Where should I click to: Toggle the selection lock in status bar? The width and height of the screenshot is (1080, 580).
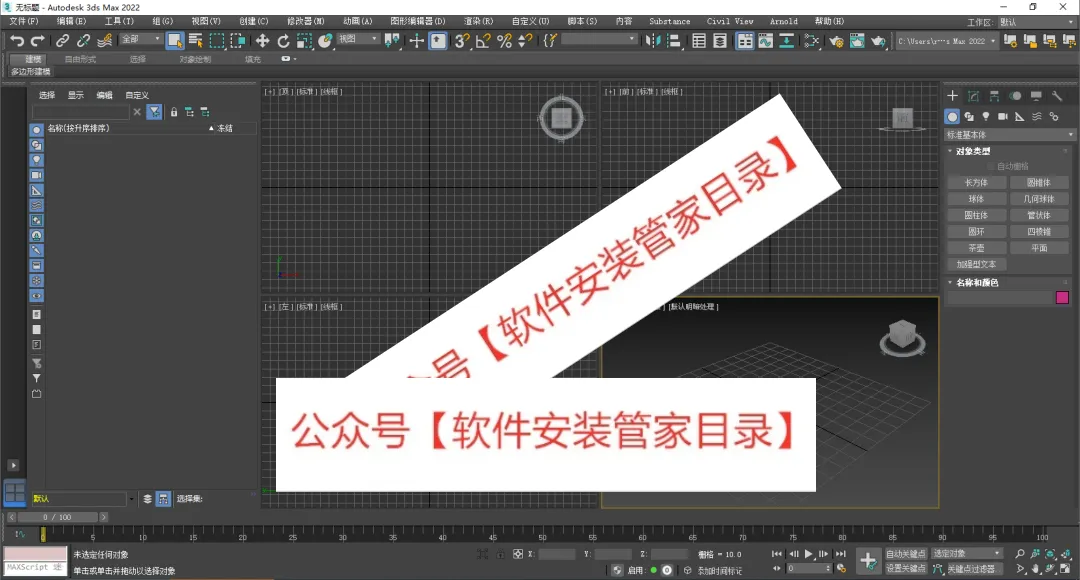tap(501, 554)
